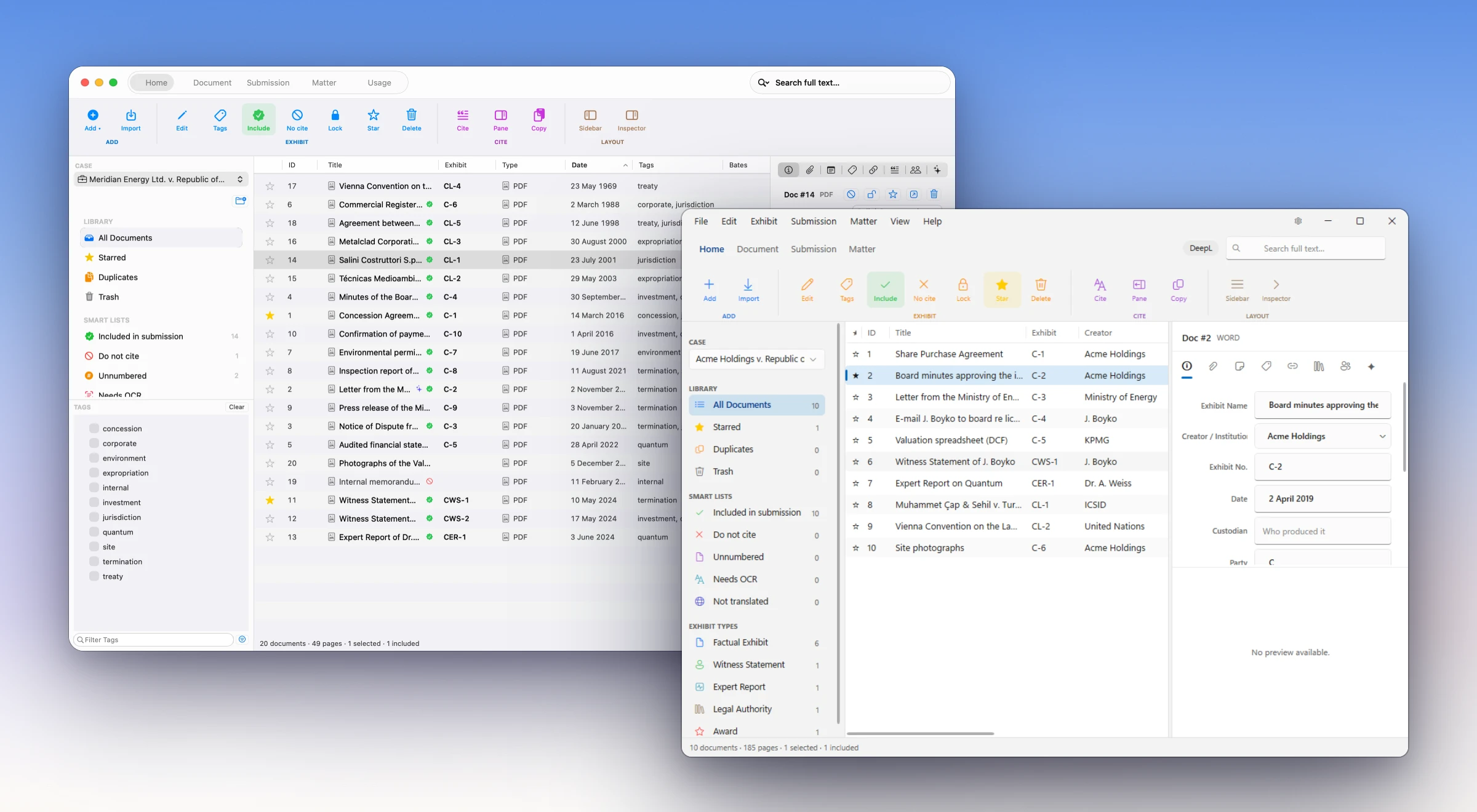Clear selected tags with the Clear button
The width and height of the screenshot is (1477, 812).
pyautogui.click(x=236, y=407)
